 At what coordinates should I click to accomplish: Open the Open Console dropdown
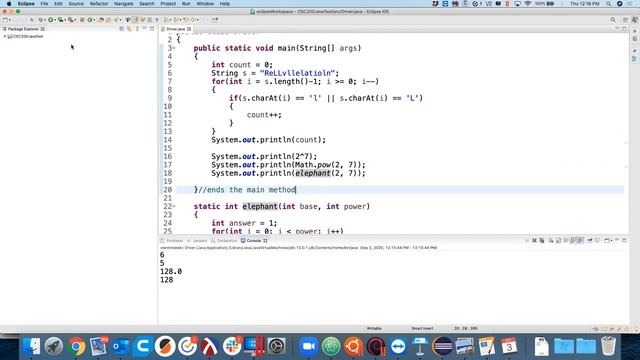pos(608,241)
